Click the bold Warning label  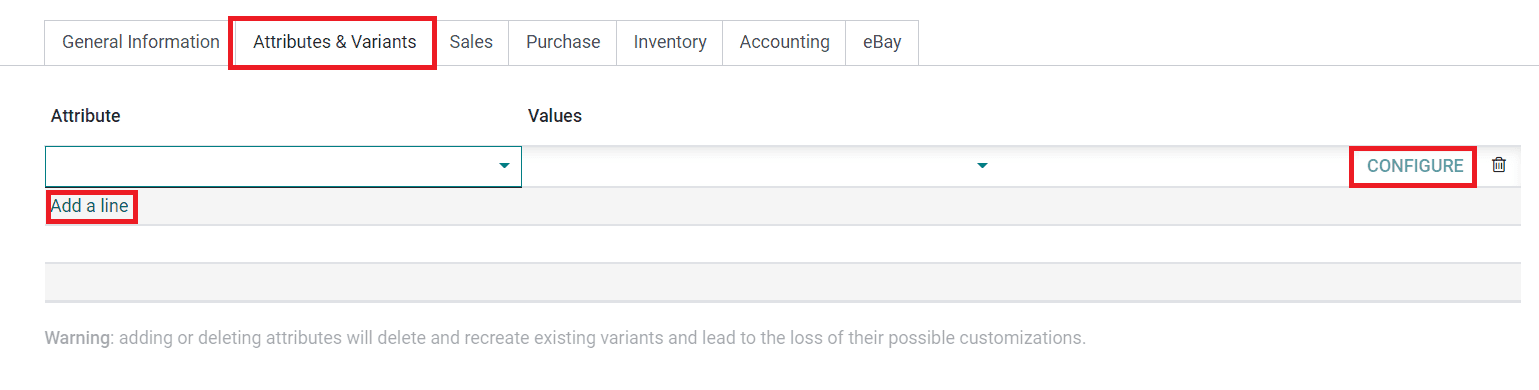[78, 337]
